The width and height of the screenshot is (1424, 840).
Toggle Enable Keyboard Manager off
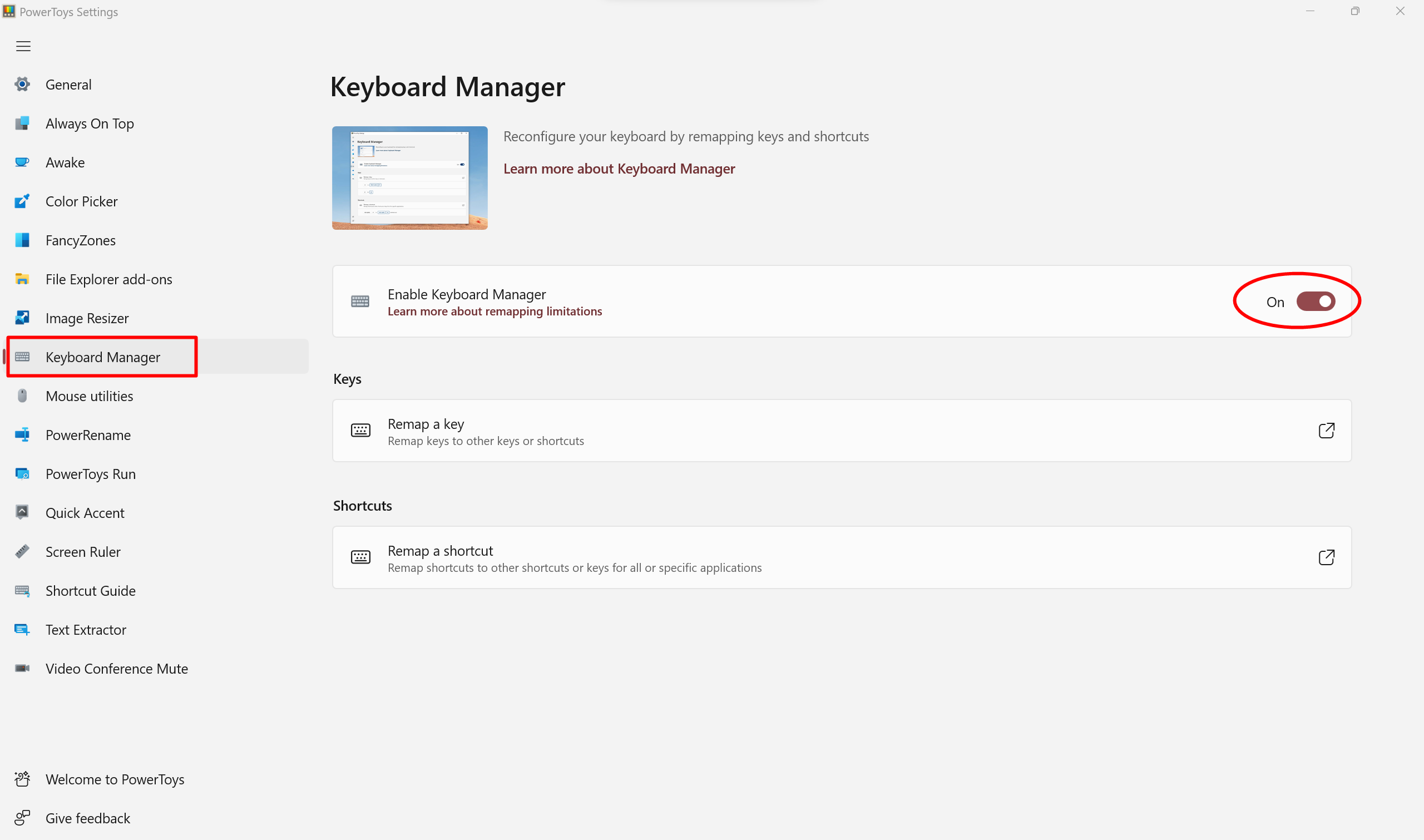pos(1316,301)
